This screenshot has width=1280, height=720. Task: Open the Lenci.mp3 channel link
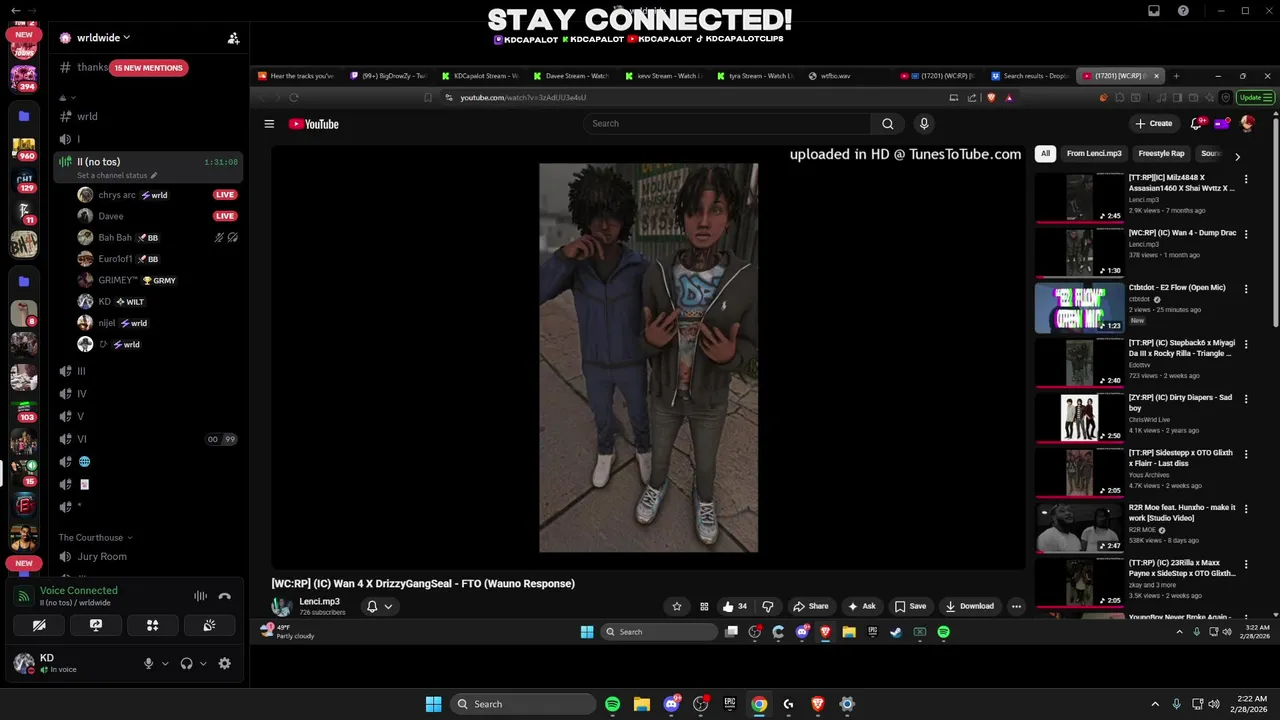(320, 602)
